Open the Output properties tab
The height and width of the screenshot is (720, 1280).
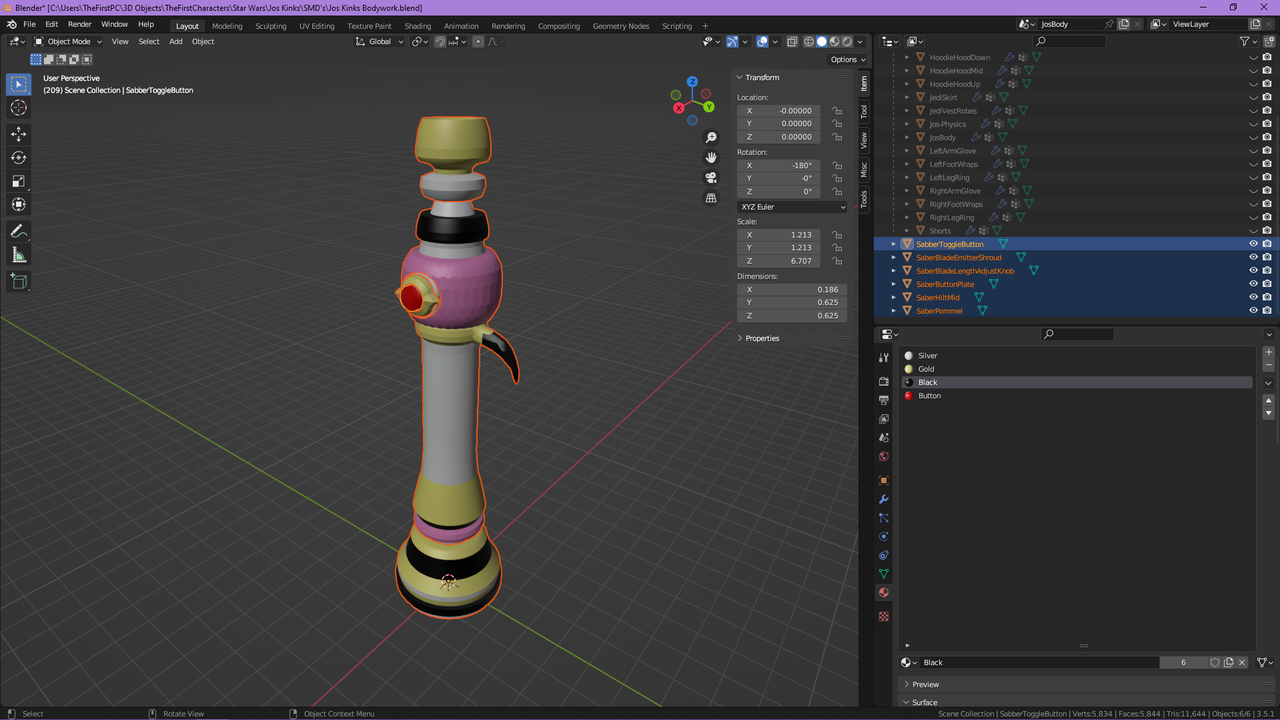pos(883,400)
